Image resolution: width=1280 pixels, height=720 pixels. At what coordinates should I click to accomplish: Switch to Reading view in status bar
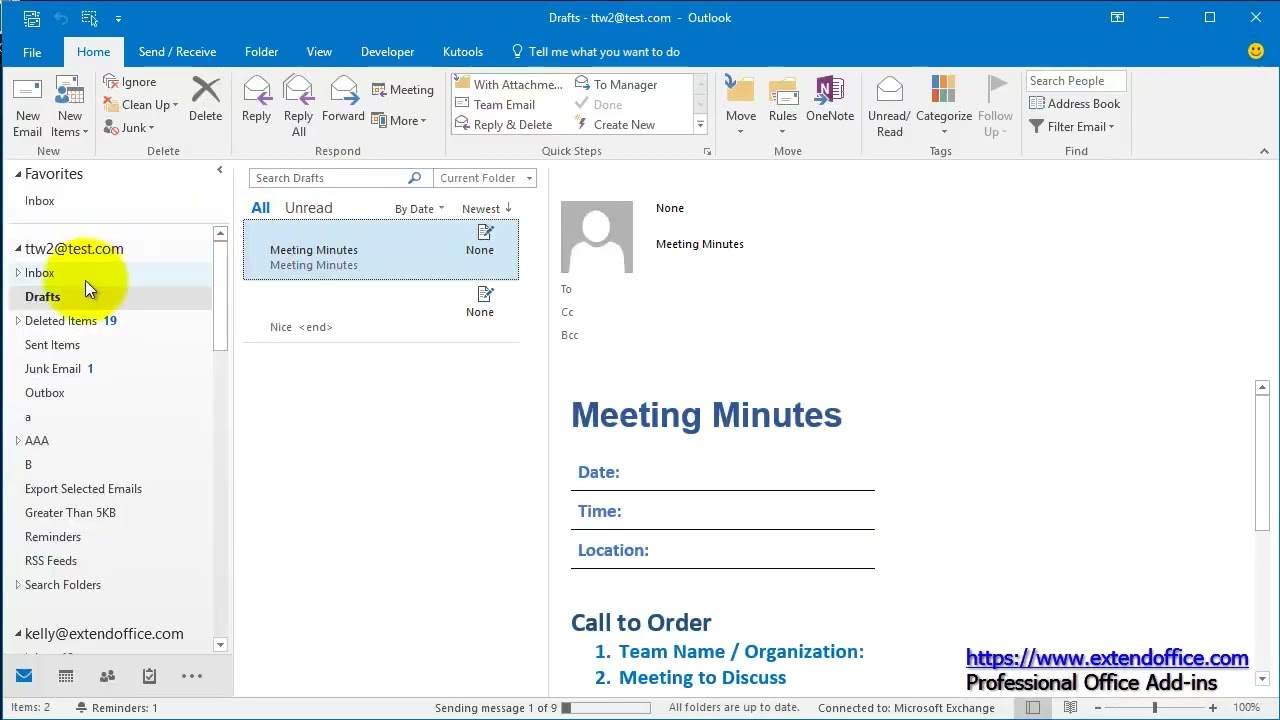point(1071,707)
